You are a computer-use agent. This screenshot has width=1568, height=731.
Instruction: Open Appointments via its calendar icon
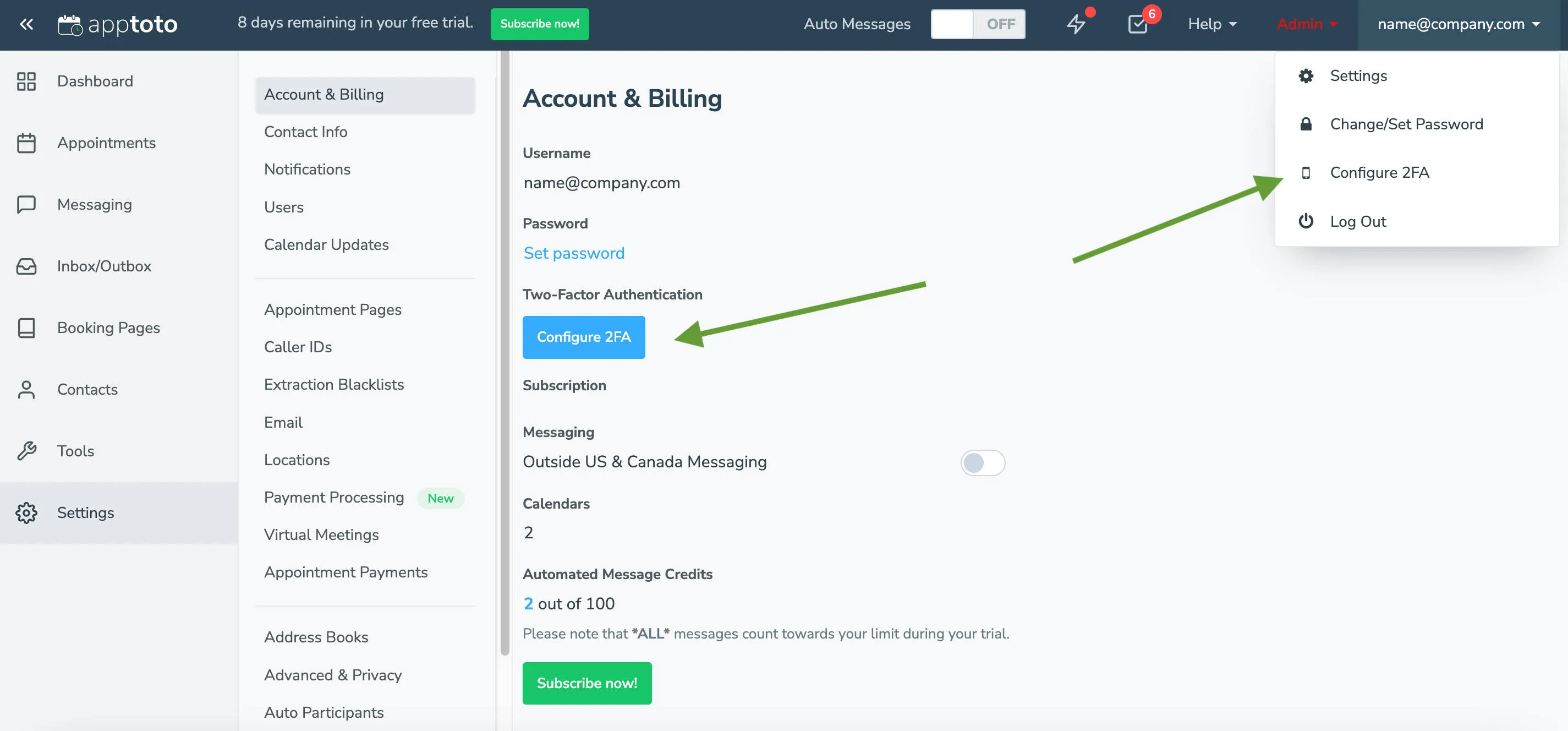click(26, 143)
